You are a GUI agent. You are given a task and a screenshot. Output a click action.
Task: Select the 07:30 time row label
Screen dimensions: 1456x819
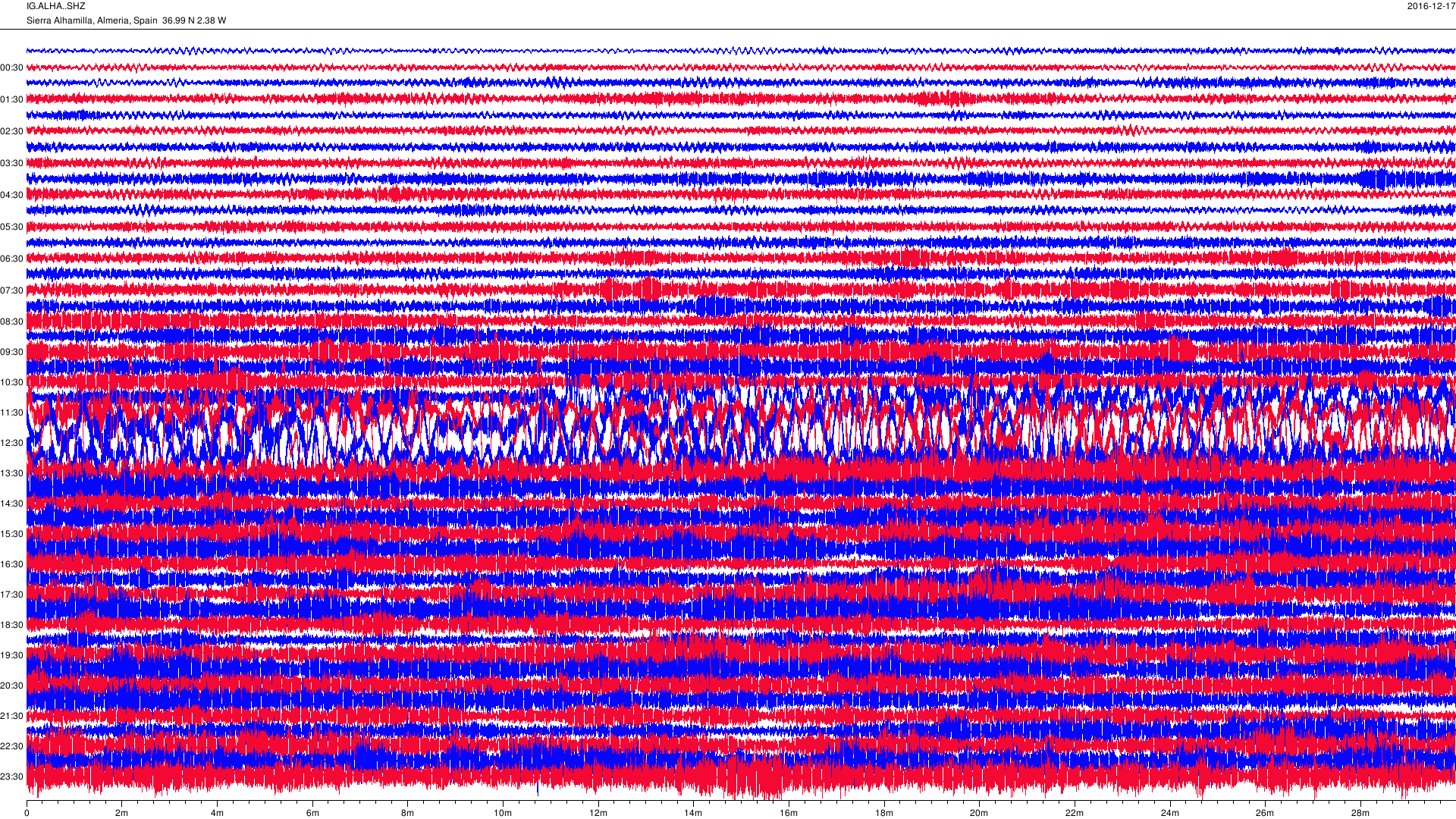pos(12,290)
